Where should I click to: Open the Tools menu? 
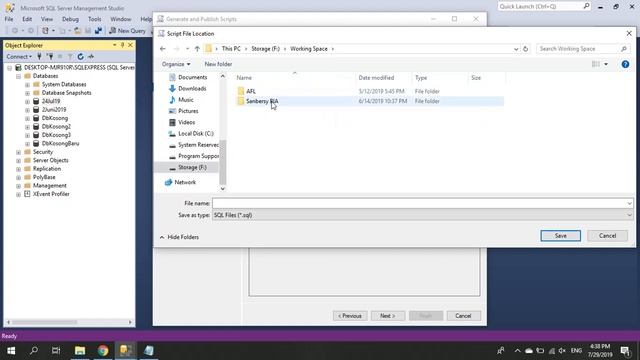94,19
